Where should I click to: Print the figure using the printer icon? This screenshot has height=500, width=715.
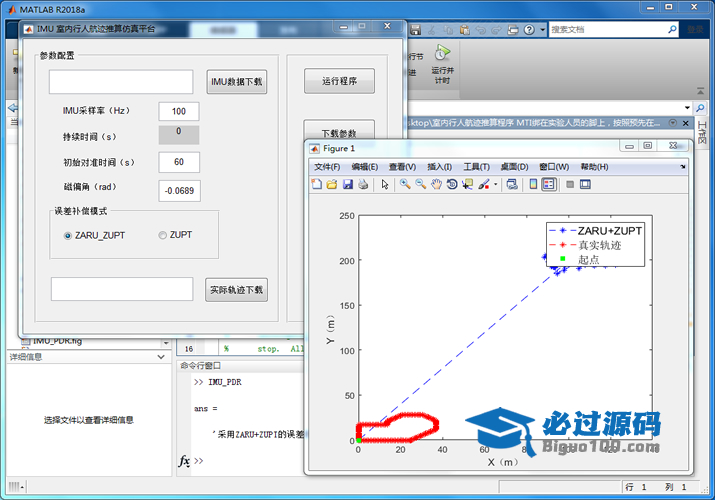(x=363, y=184)
